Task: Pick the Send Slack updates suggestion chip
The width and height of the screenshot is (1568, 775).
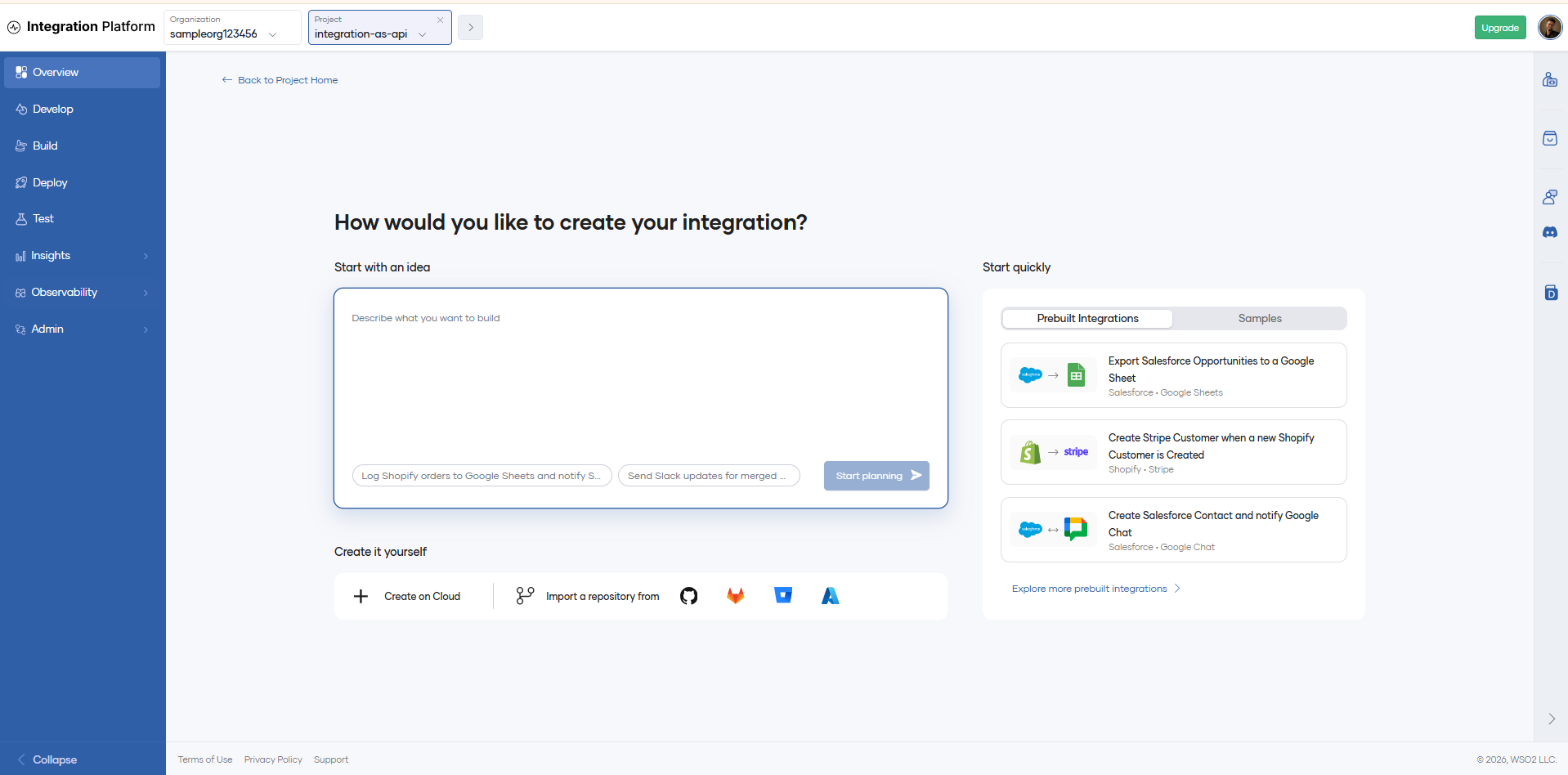Action: 709,476
